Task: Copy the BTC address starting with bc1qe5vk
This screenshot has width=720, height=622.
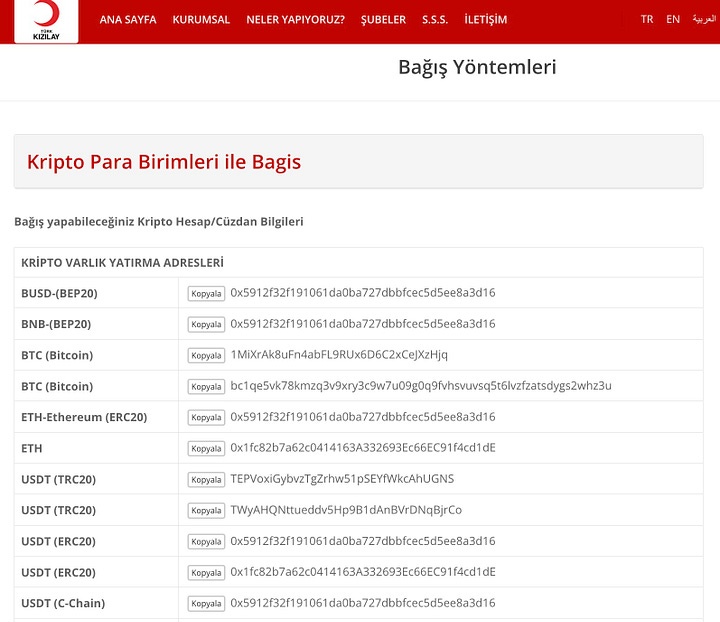Action: 206,387
